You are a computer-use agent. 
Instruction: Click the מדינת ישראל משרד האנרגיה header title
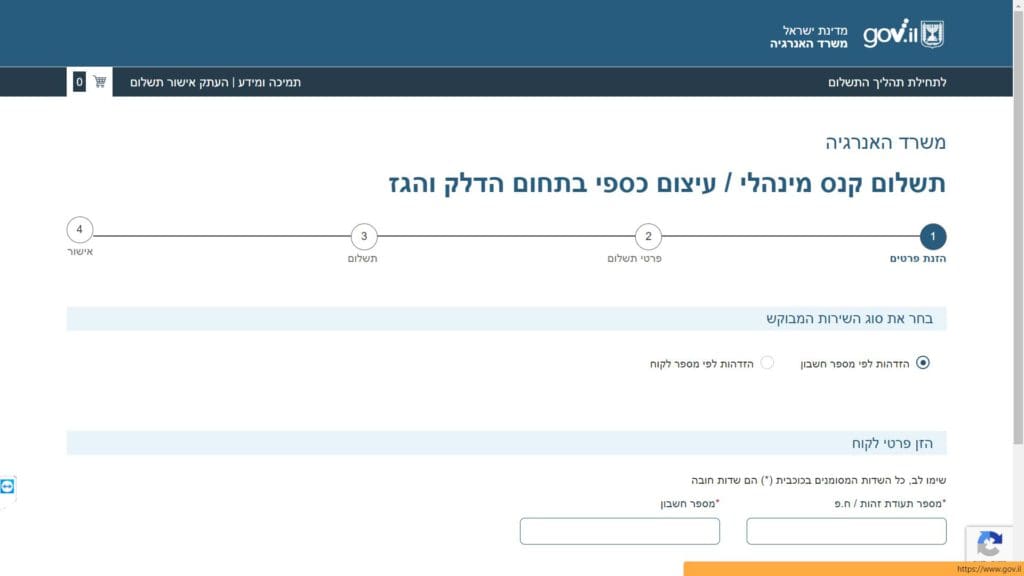tap(808, 37)
